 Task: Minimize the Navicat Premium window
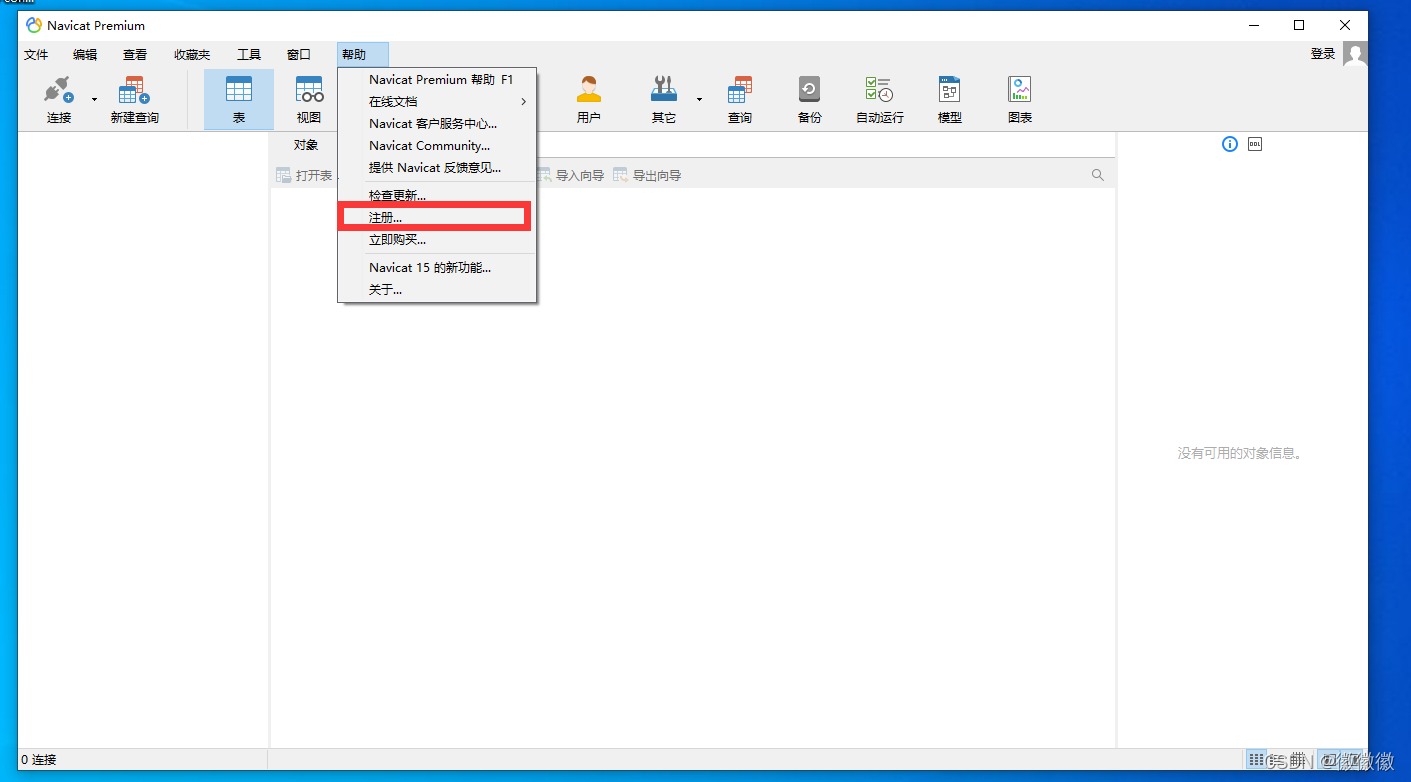pyautogui.click(x=1253, y=25)
